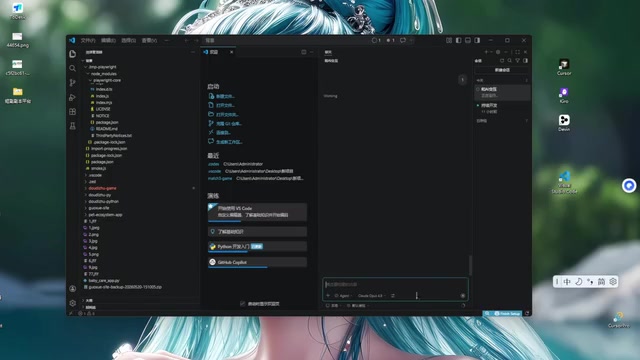
Task: Click refresh icon in sessions panel
Action: (x=502, y=61)
